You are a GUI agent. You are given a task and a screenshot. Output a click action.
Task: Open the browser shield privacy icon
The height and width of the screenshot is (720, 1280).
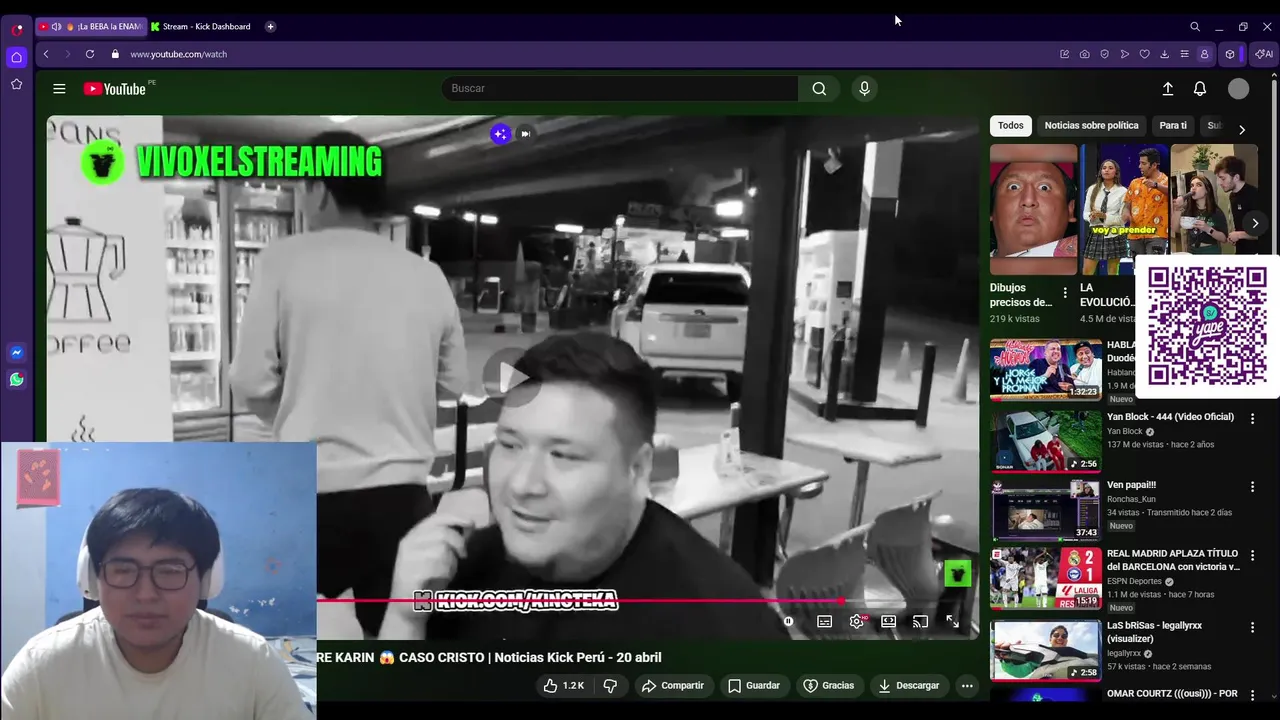click(x=1104, y=54)
